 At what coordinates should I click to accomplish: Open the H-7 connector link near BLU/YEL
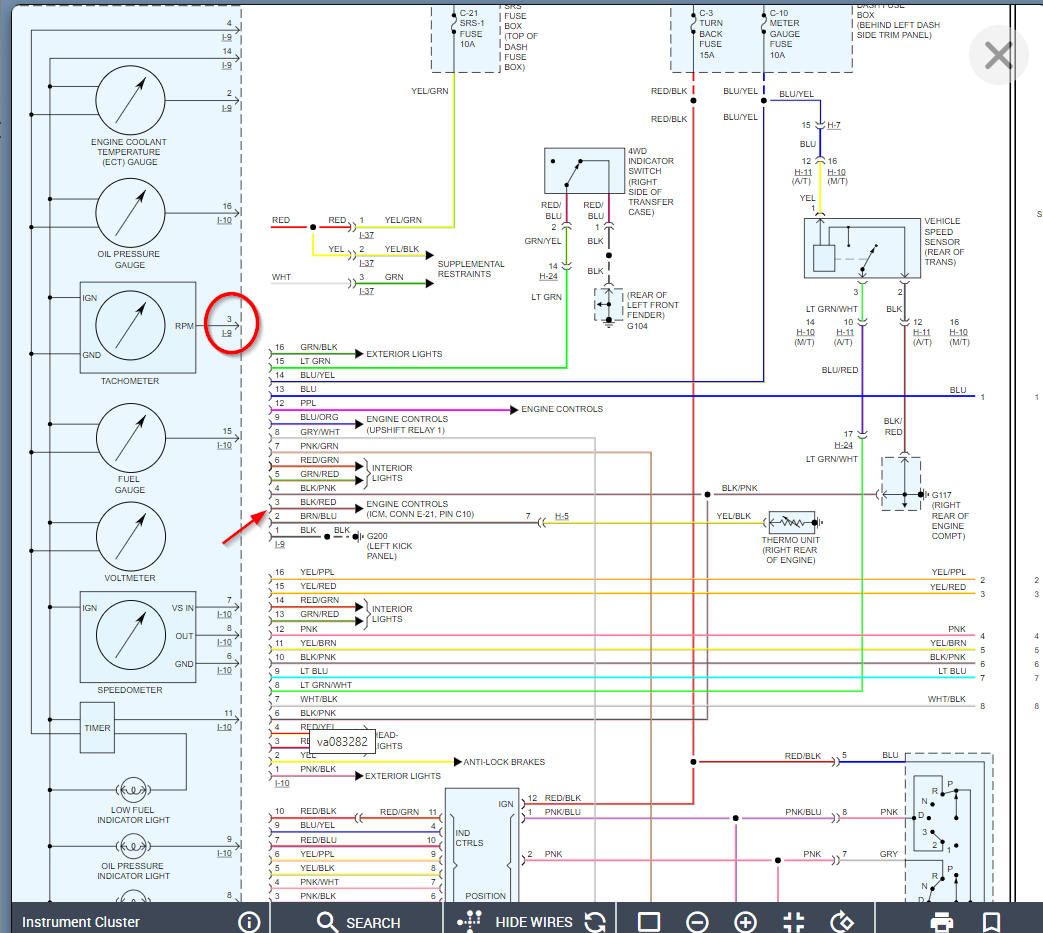coord(833,125)
